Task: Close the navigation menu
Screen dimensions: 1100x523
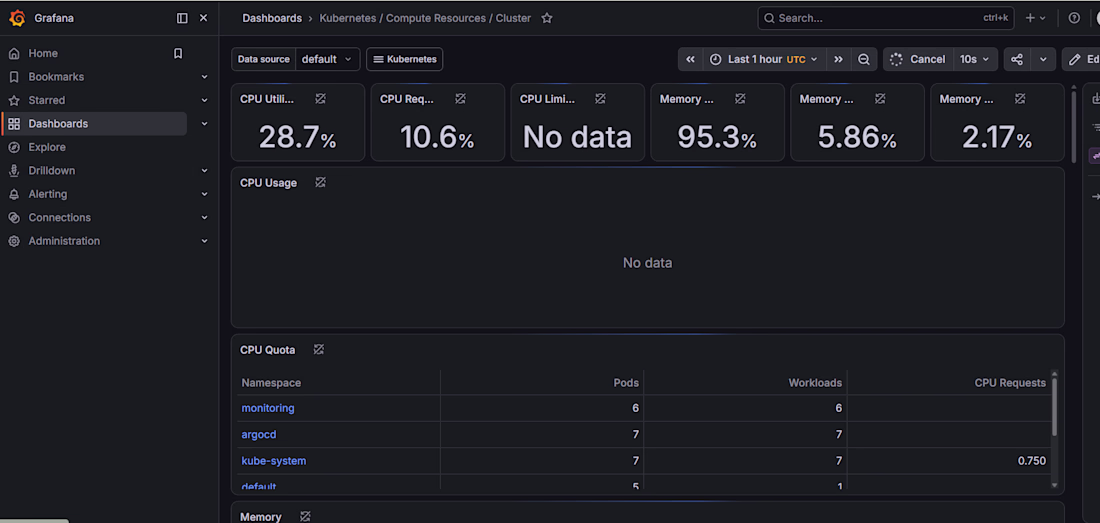Action: pyautogui.click(x=203, y=18)
